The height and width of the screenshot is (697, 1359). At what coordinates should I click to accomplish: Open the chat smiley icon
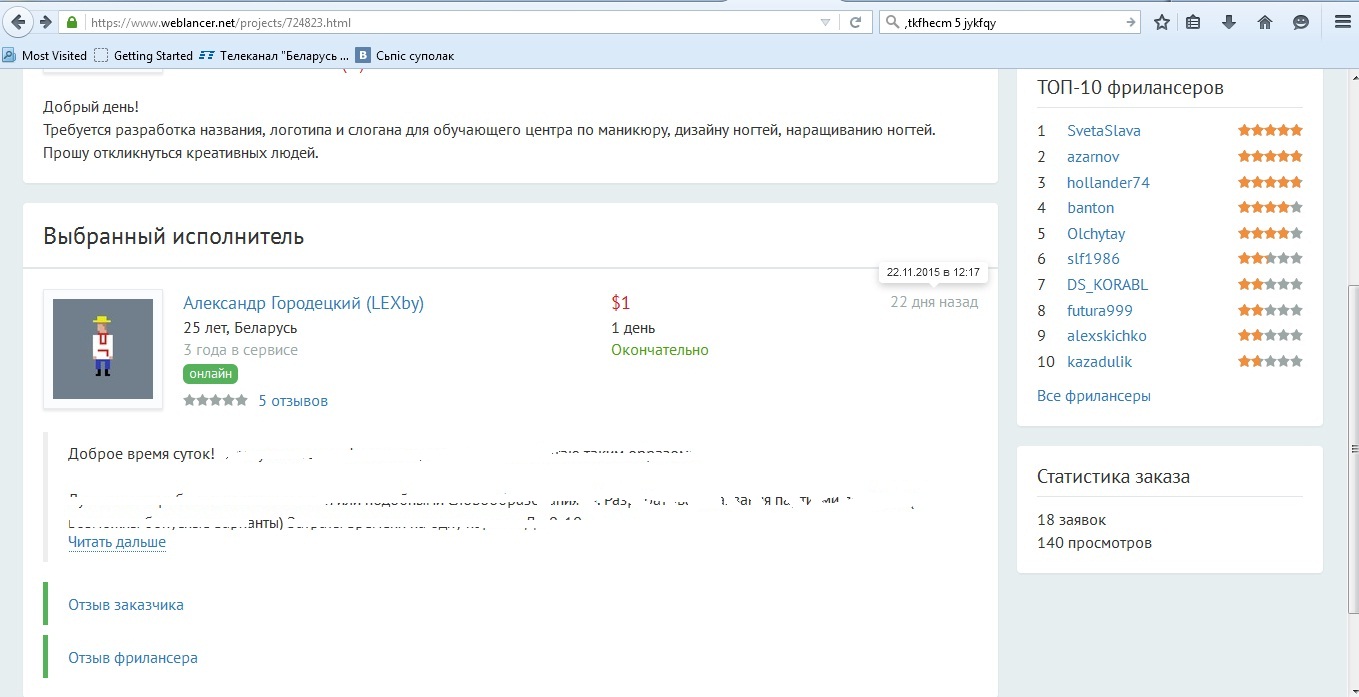click(1300, 22)
